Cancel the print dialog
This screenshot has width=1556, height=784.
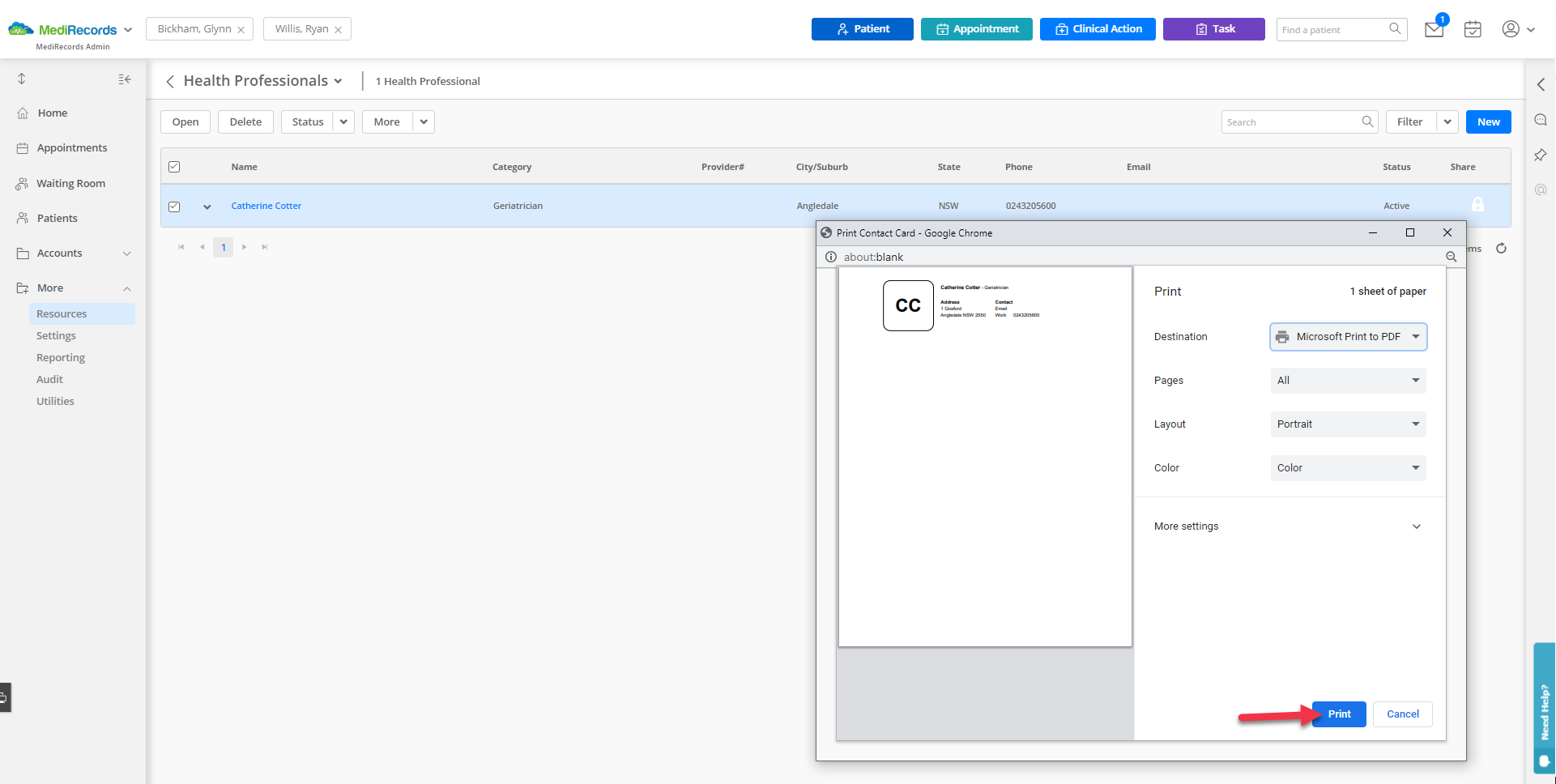click(1403, 714)
